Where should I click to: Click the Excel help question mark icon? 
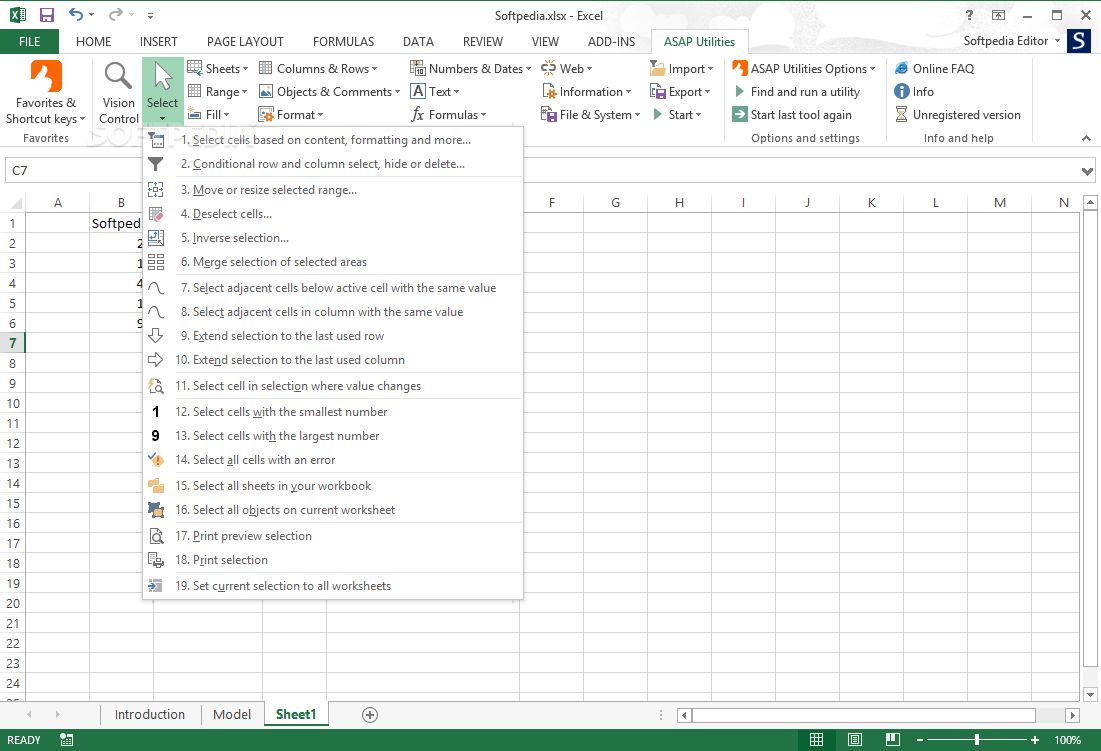tap(969, 15)
